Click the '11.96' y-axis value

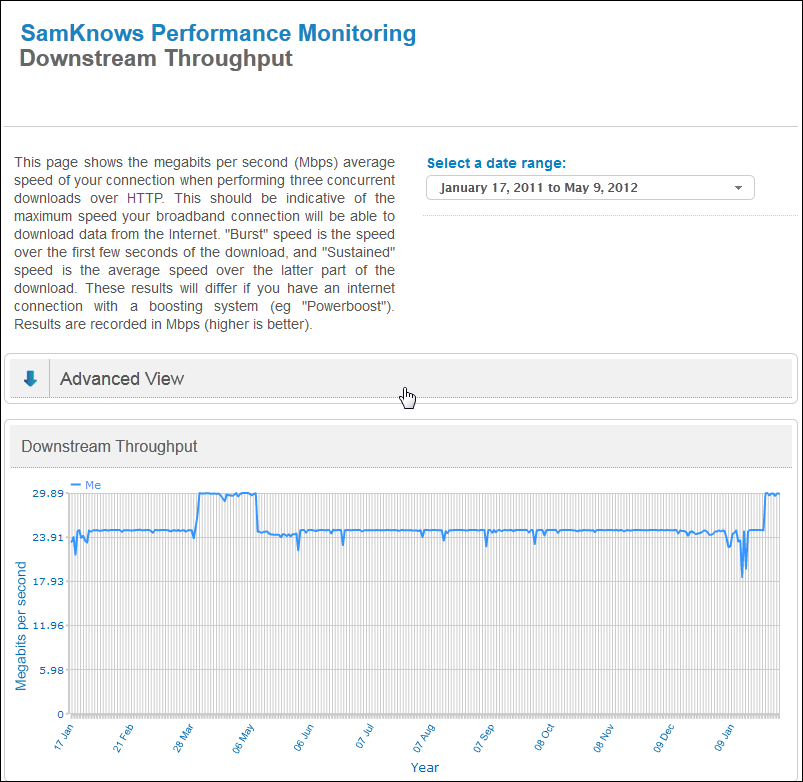click(x=48, y=625)
